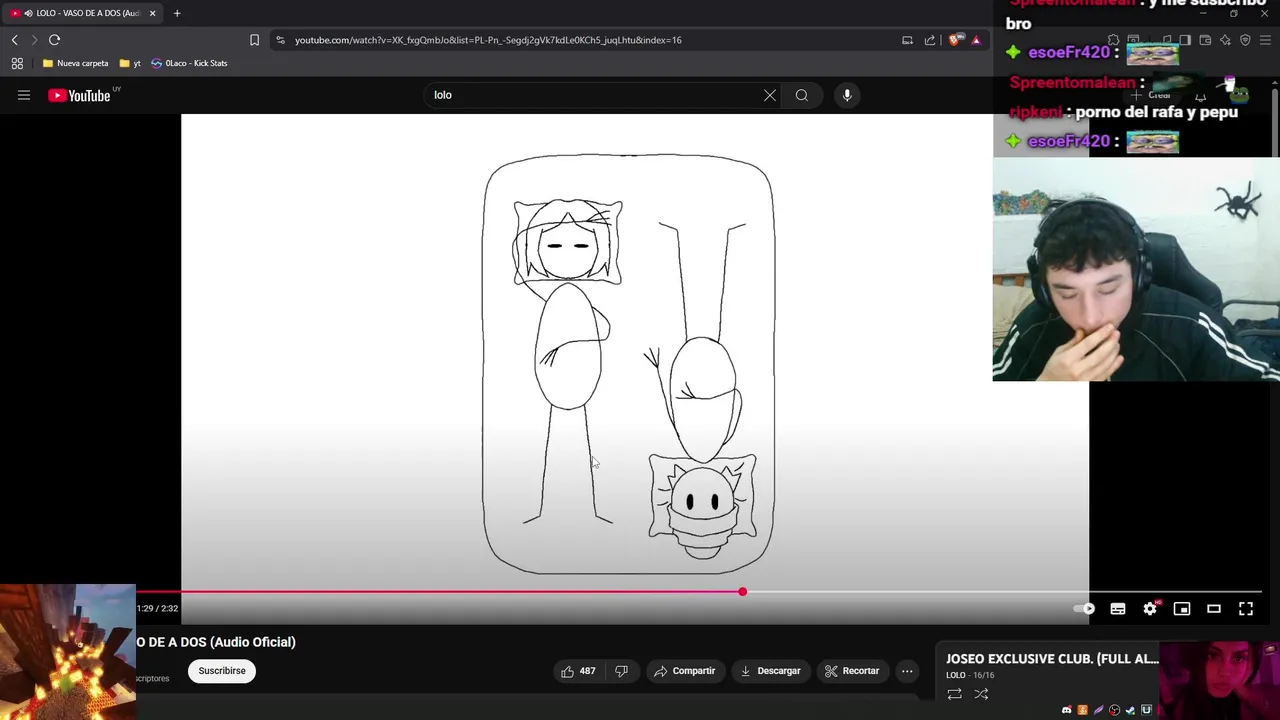Open more actions three-dot menu
The image size is (1280, 720).
(907, 671)
